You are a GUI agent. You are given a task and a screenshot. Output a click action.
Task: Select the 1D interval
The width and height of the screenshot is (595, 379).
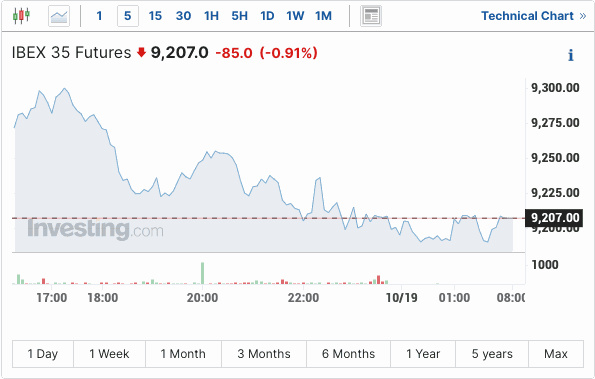(x=267, y=16)
